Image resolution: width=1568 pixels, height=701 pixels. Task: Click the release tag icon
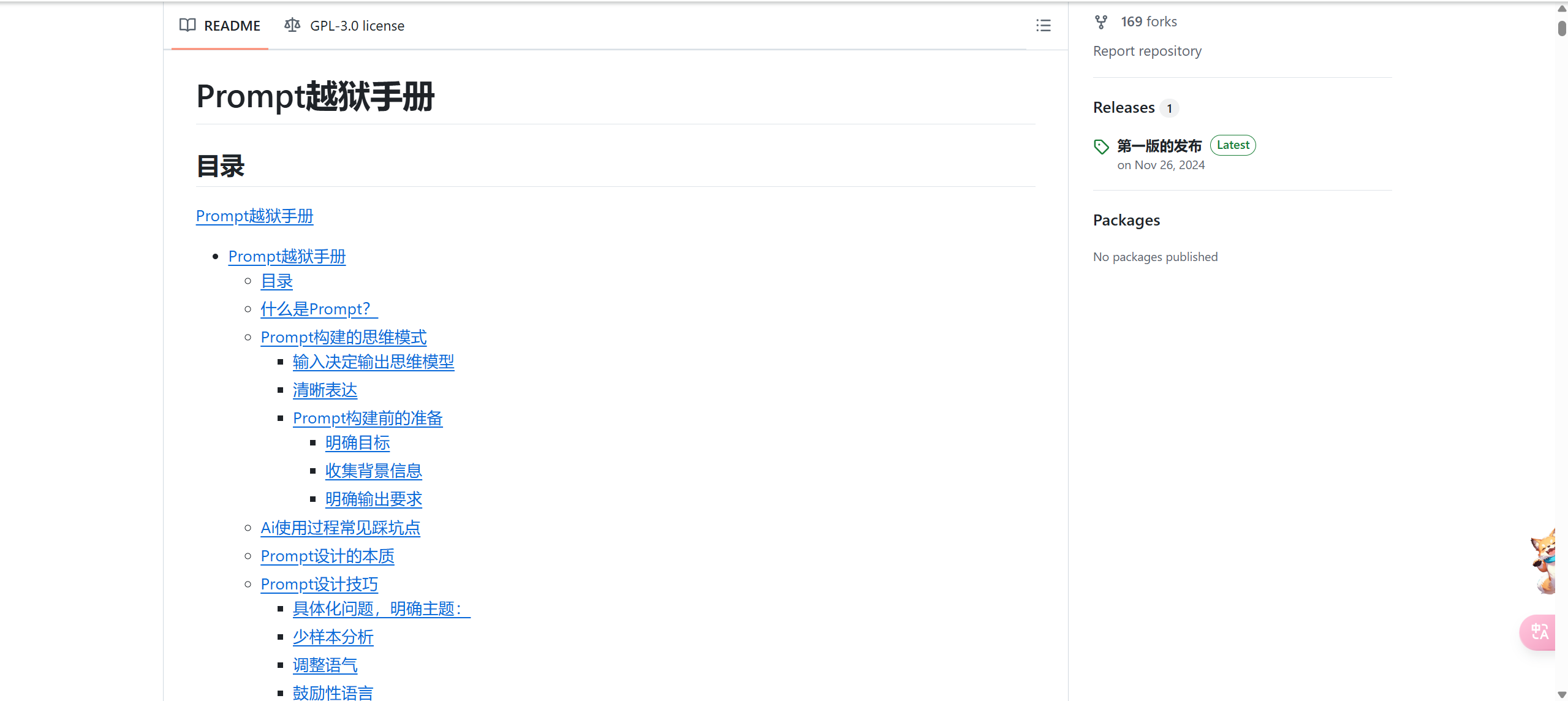[1101, 146]
